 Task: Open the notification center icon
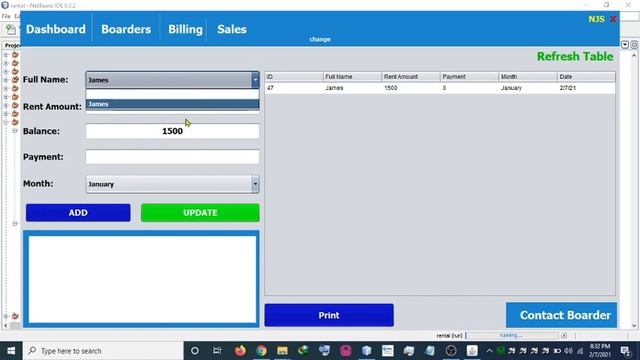[625, 351]
